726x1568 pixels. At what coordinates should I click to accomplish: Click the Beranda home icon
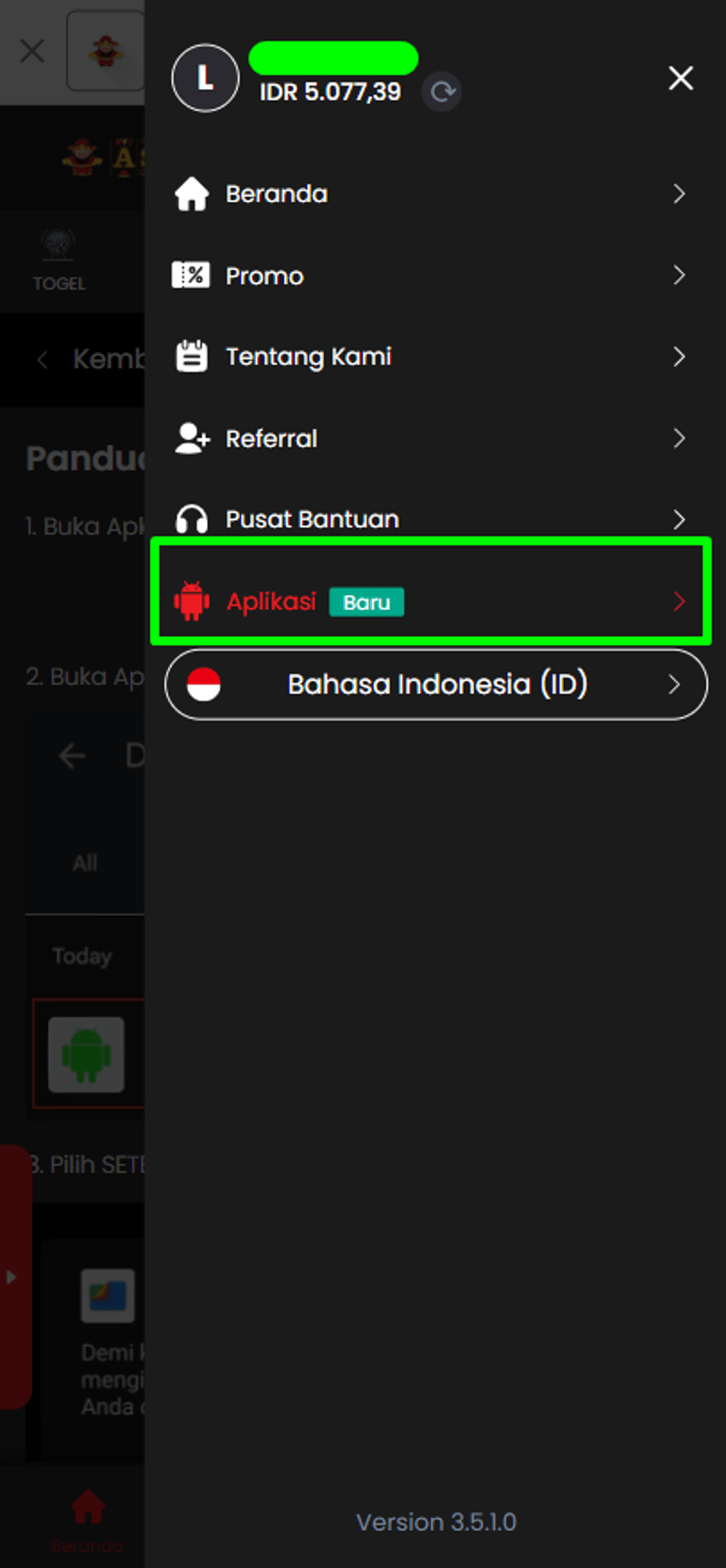coord(191,193)
